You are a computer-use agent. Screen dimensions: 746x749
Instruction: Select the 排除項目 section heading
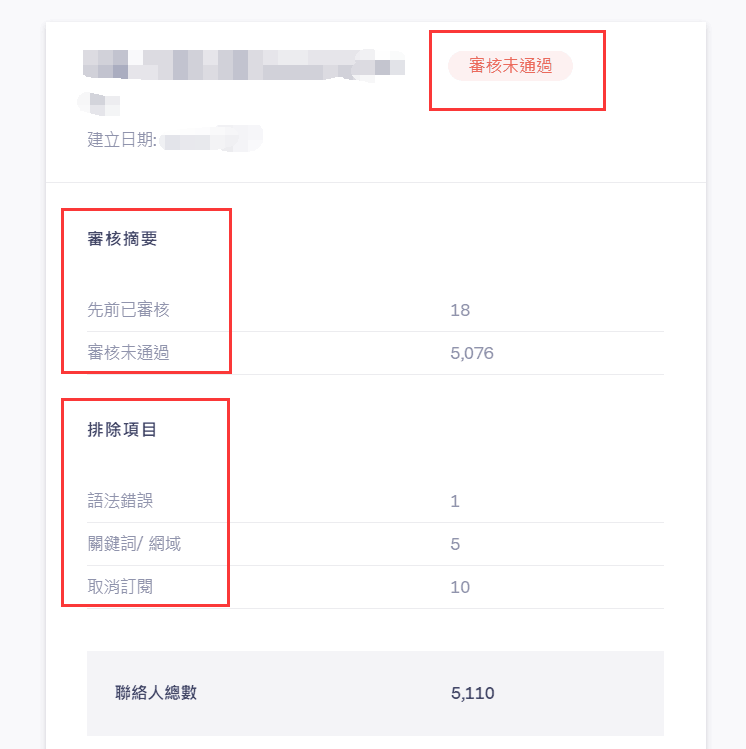pyautogui.click(x=122, y=430)
